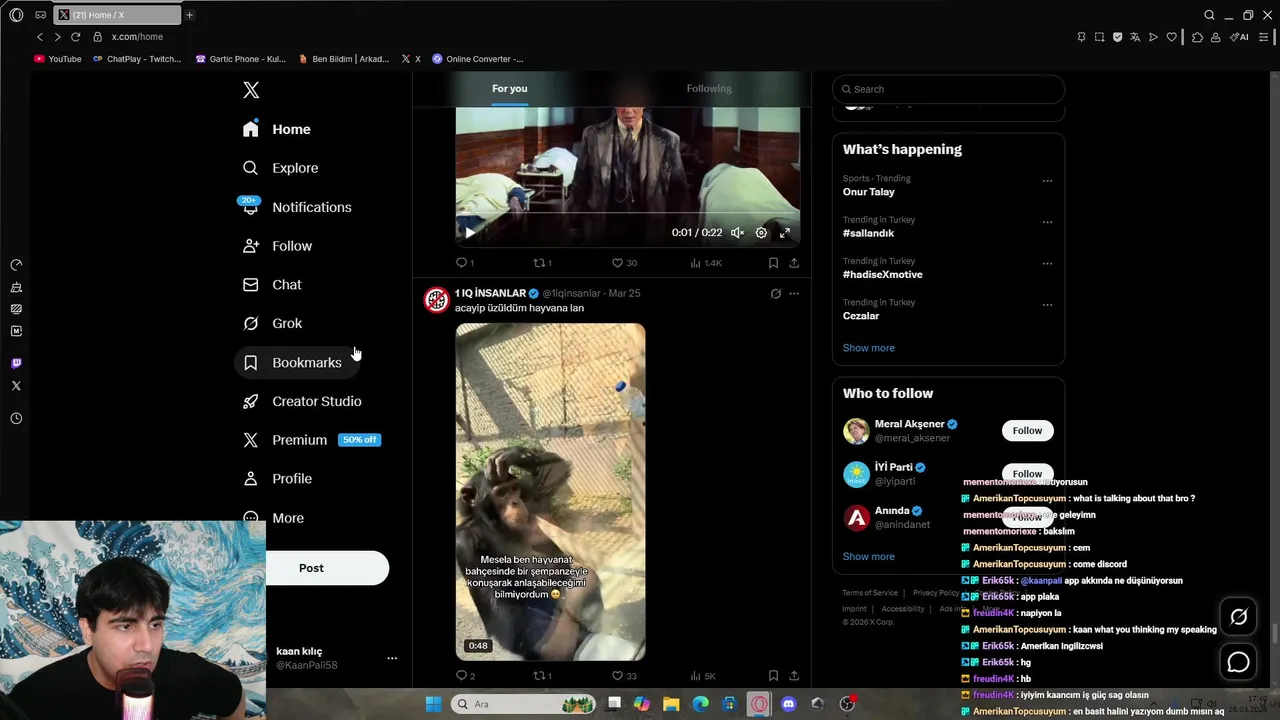Open Opera extensions cube icon
Image resolution: width=1280 pixels, height=720 pixels.
point(1197,37)
